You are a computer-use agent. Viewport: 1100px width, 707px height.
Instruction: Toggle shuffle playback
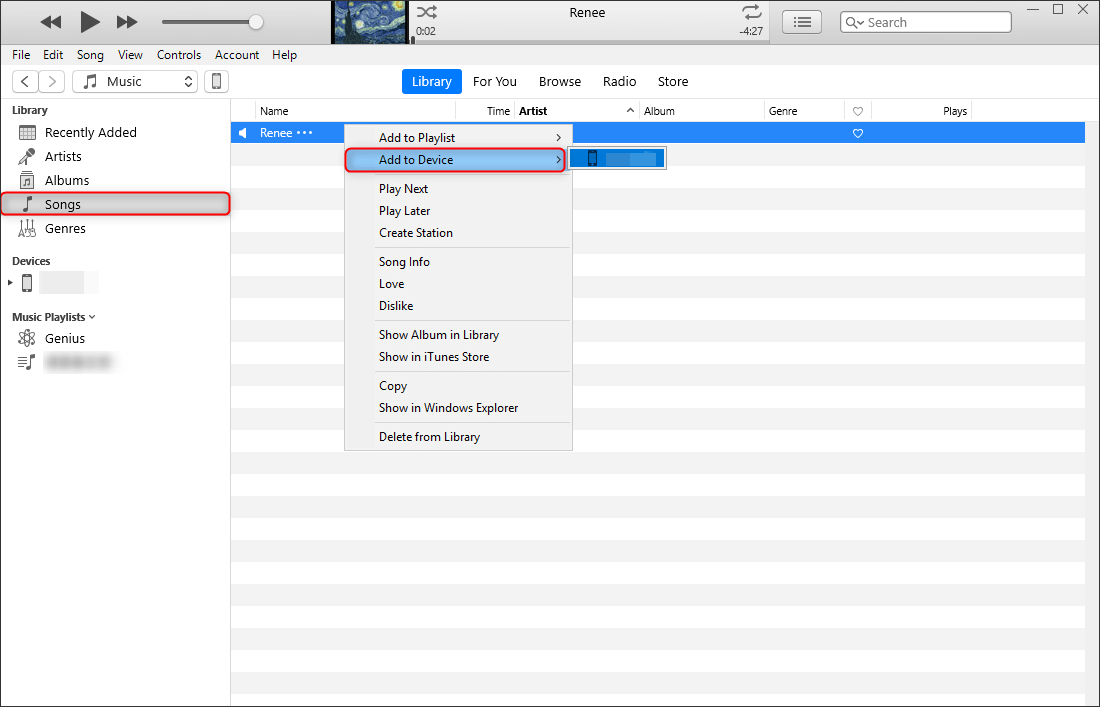[426, 12]
